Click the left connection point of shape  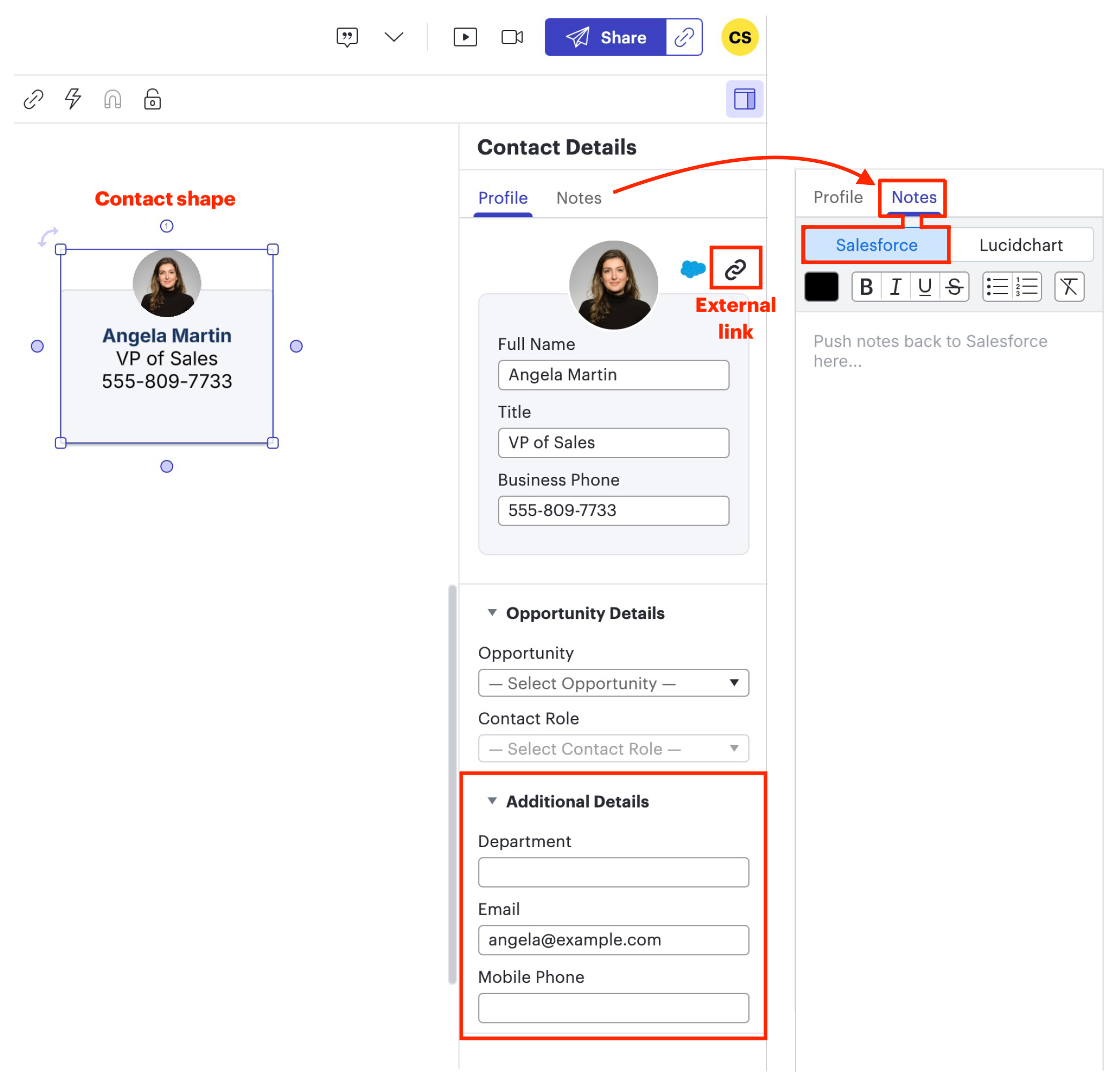(x=37, y=346)
